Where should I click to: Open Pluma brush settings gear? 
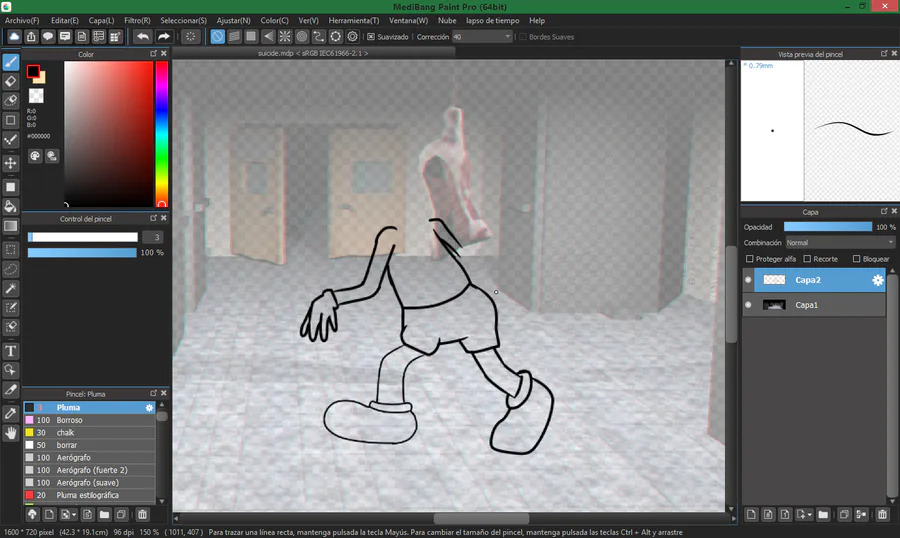click(x=149, y=408)
